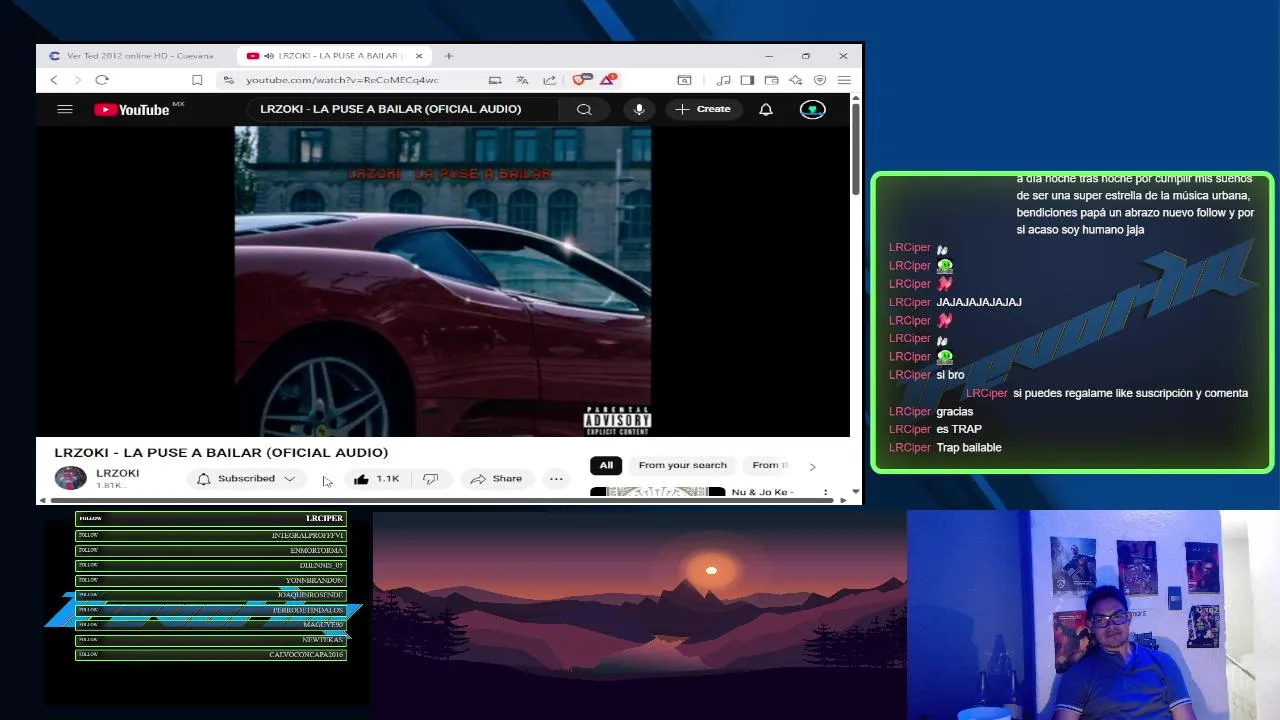Viewport: 1280px width, 720px height.
Task: Select the From your search chip
Action: coord(683,465)
